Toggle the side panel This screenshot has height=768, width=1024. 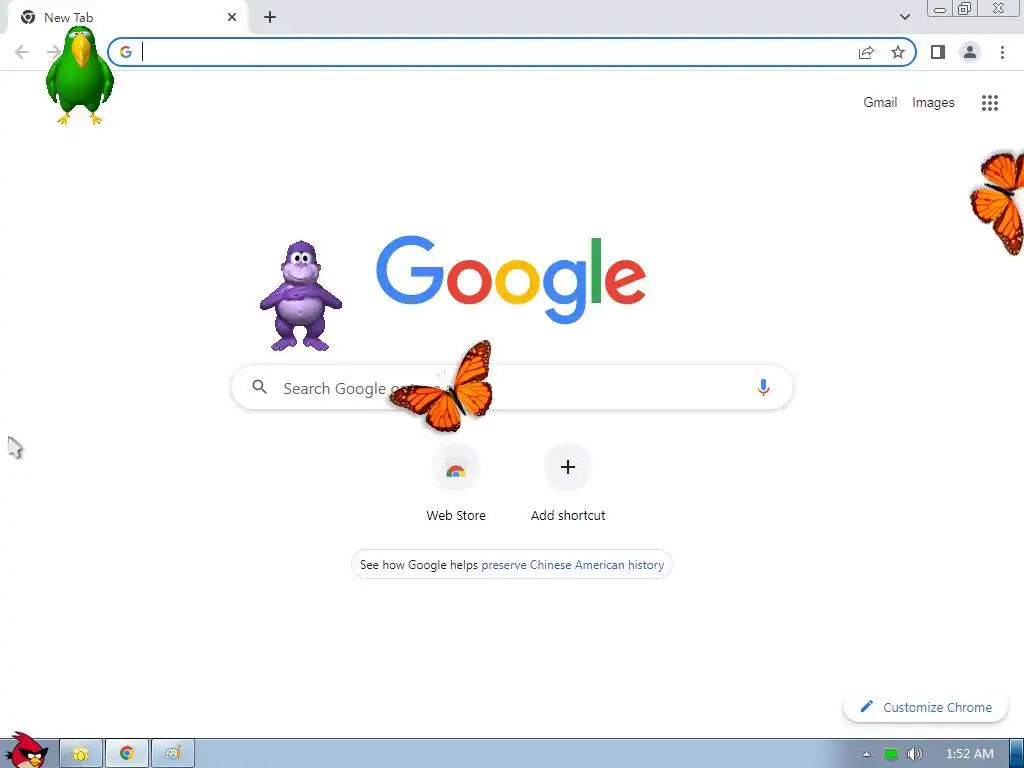(x=938, y=52)
